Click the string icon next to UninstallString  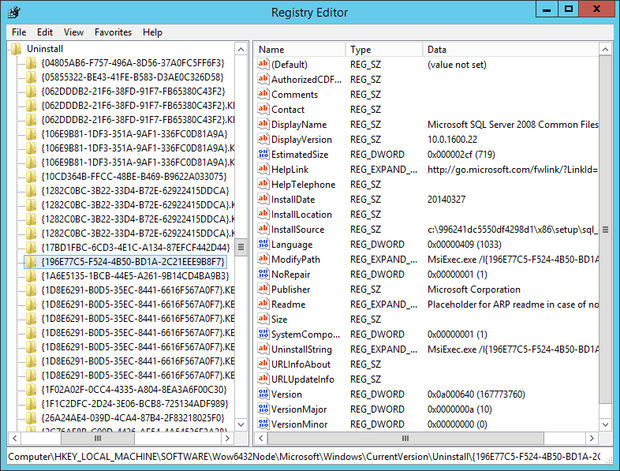263,350
